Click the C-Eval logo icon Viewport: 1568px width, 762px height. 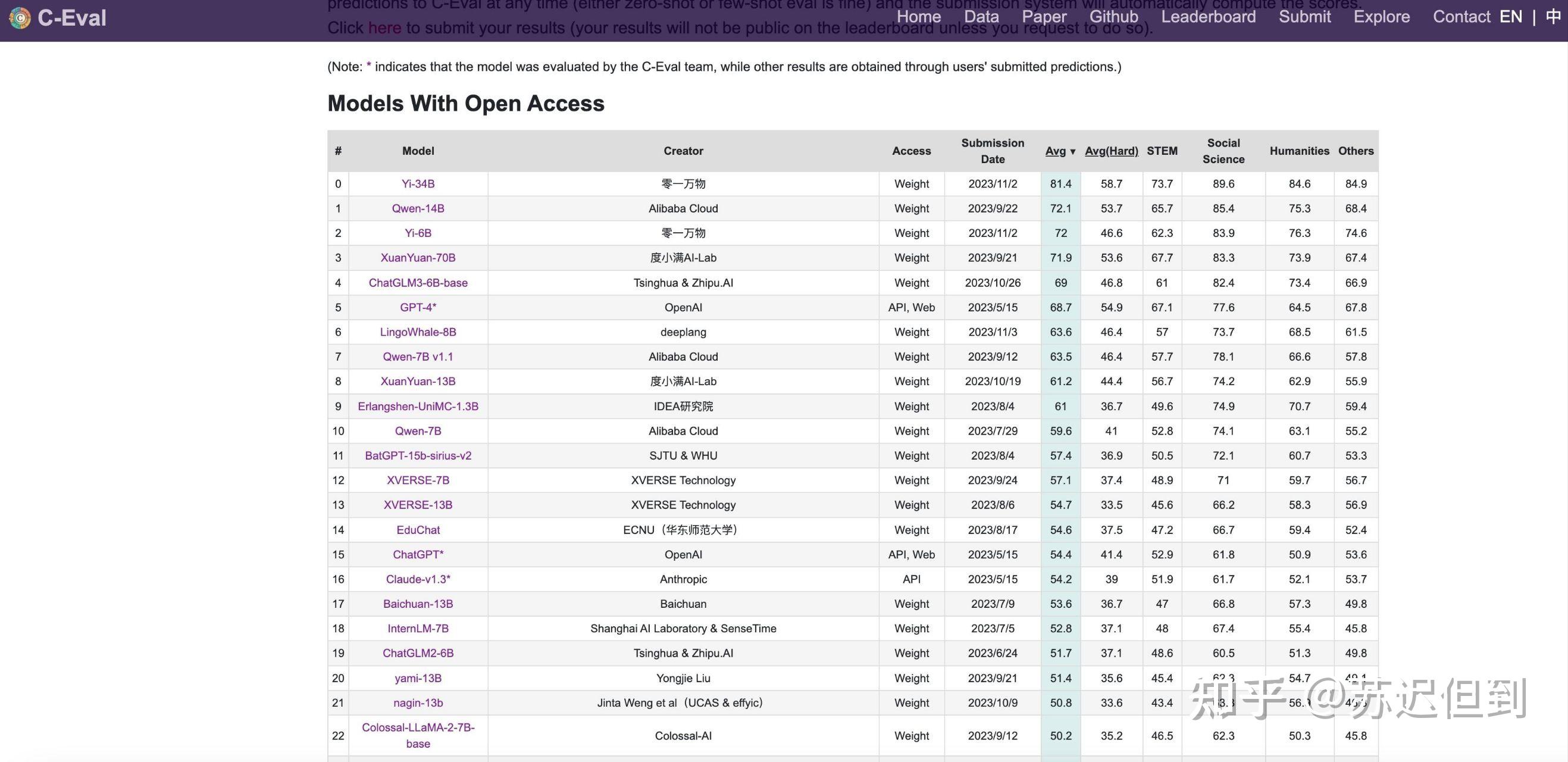[20, 18]
